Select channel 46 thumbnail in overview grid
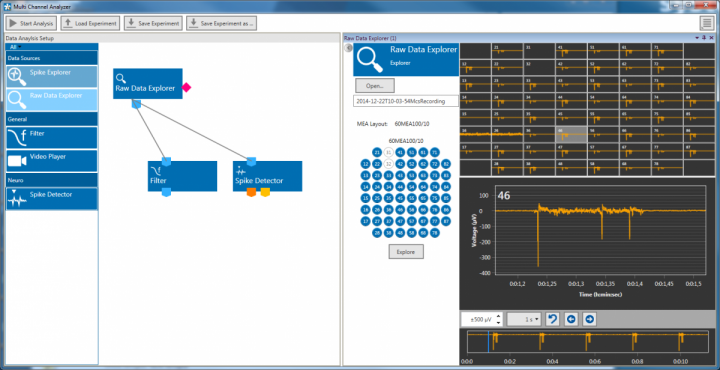The image size is (720, 370). tap(571, 135)
